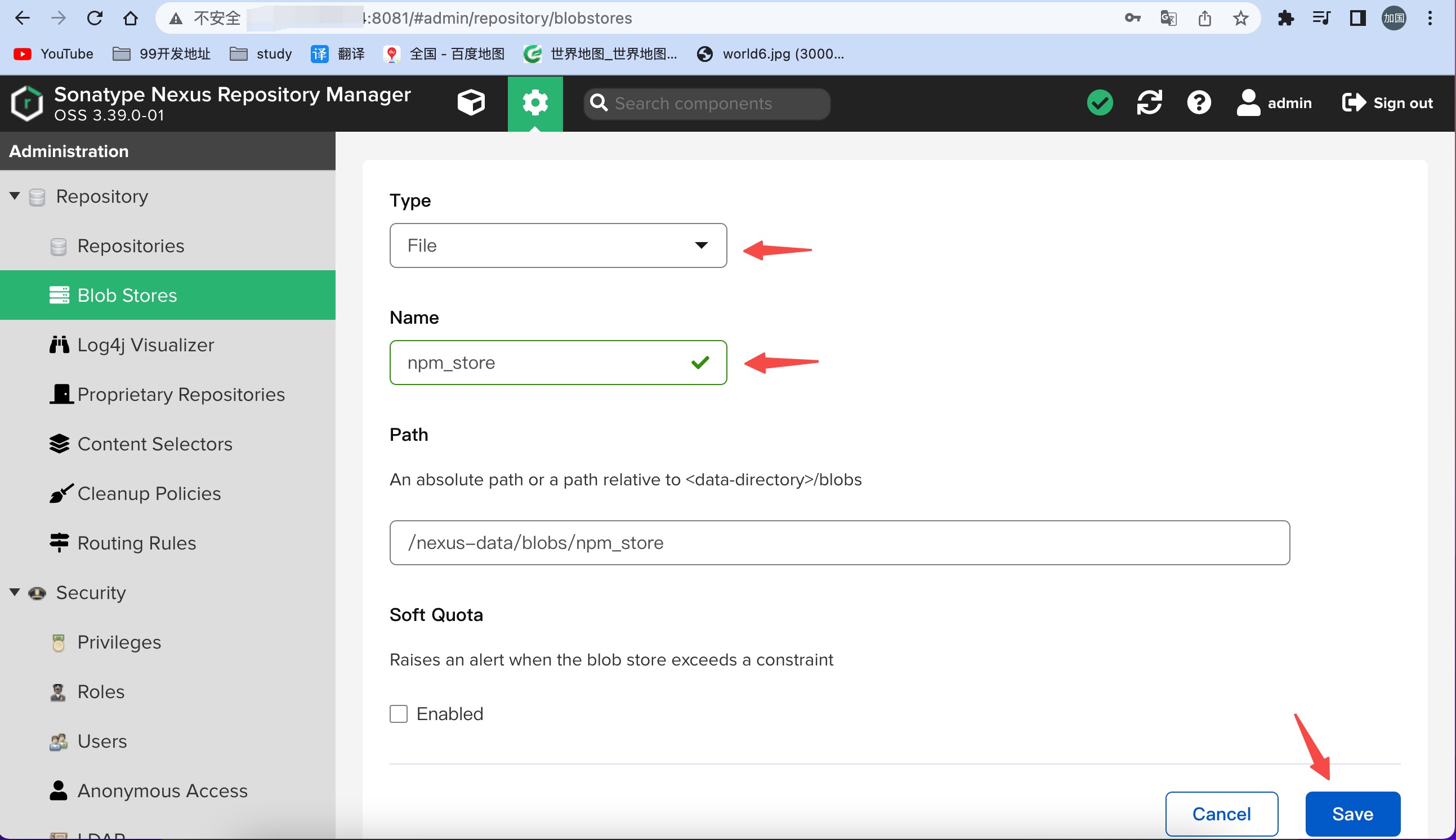Select Blob Stores in the sidebar
Image resolution: width=1456 pixels, height=840 pixels.
pos(167,295)
